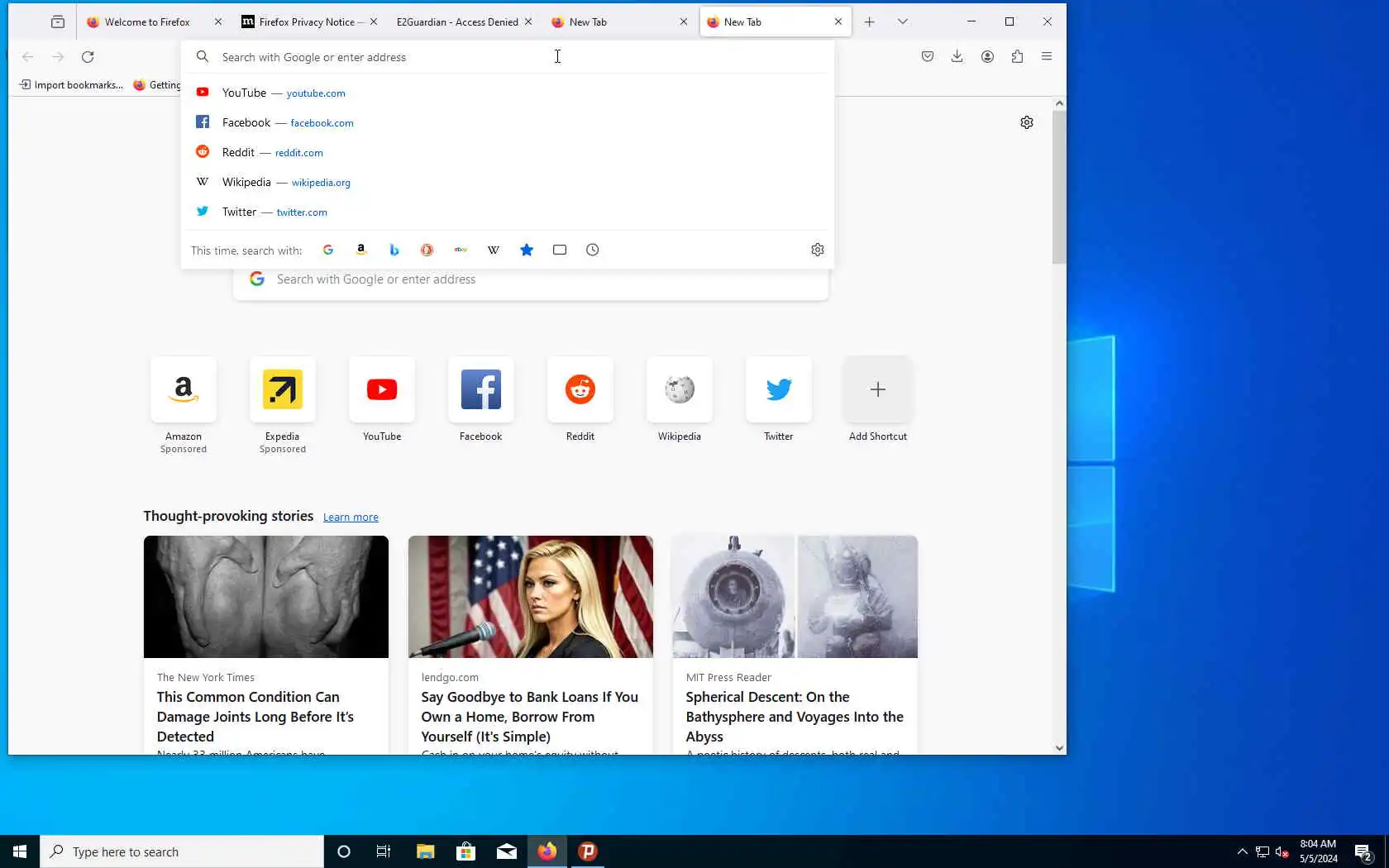Screen dimensions: 1389x868
Task: Search this time with Amazon
Action: tap(361, 250)
